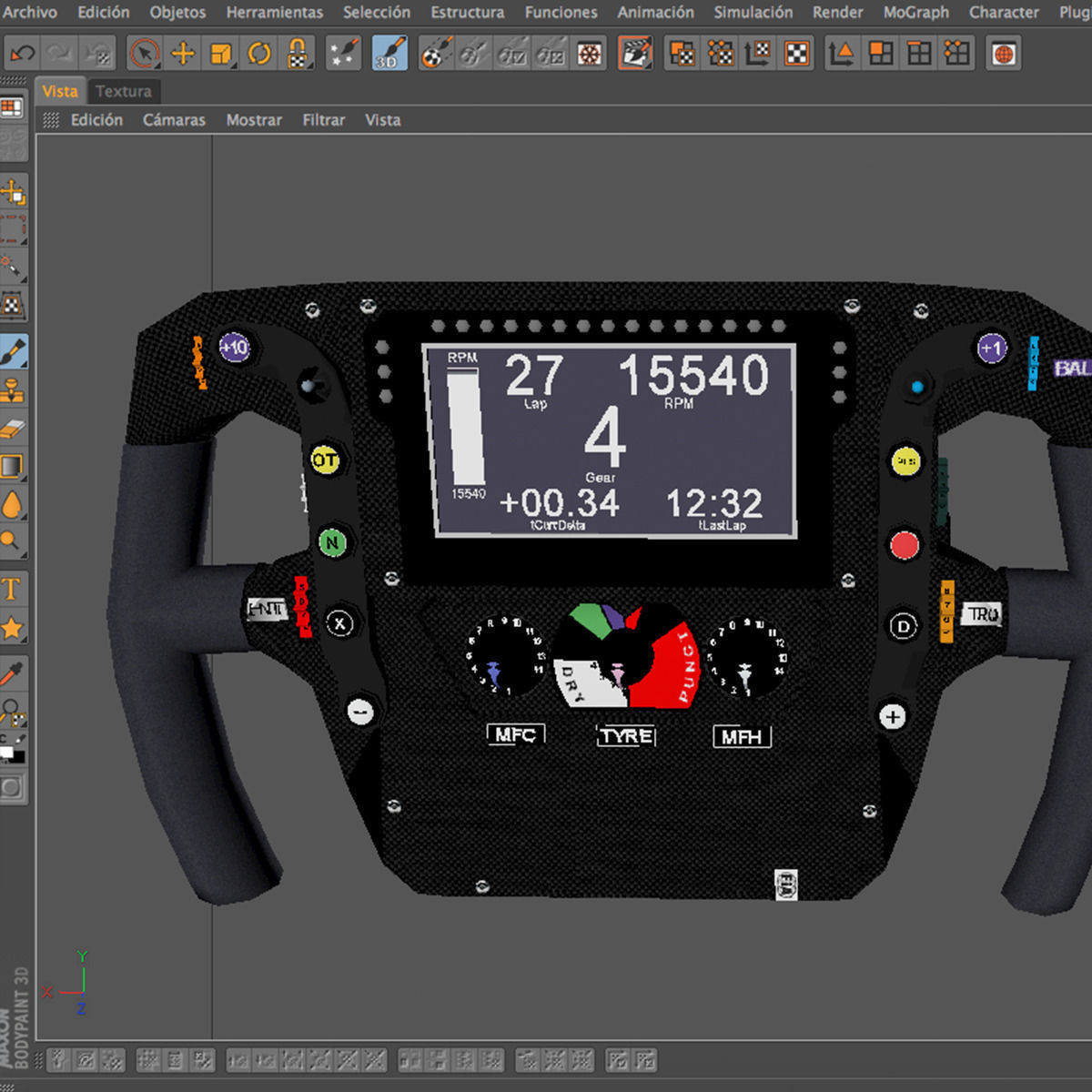Click the orange globe icon
Image resolution: width=1092 pixels, height=1092 pixels.
pyautogui.click(x=1004, y=54)
